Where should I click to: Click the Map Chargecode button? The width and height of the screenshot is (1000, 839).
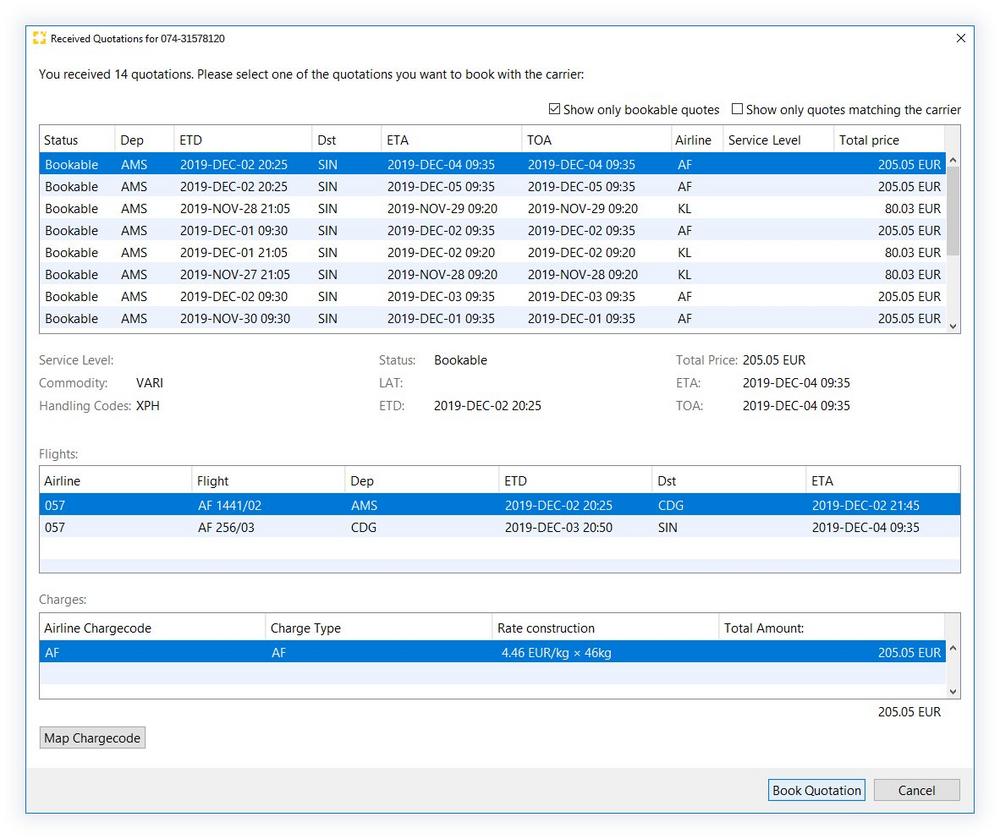pos(93,738)
